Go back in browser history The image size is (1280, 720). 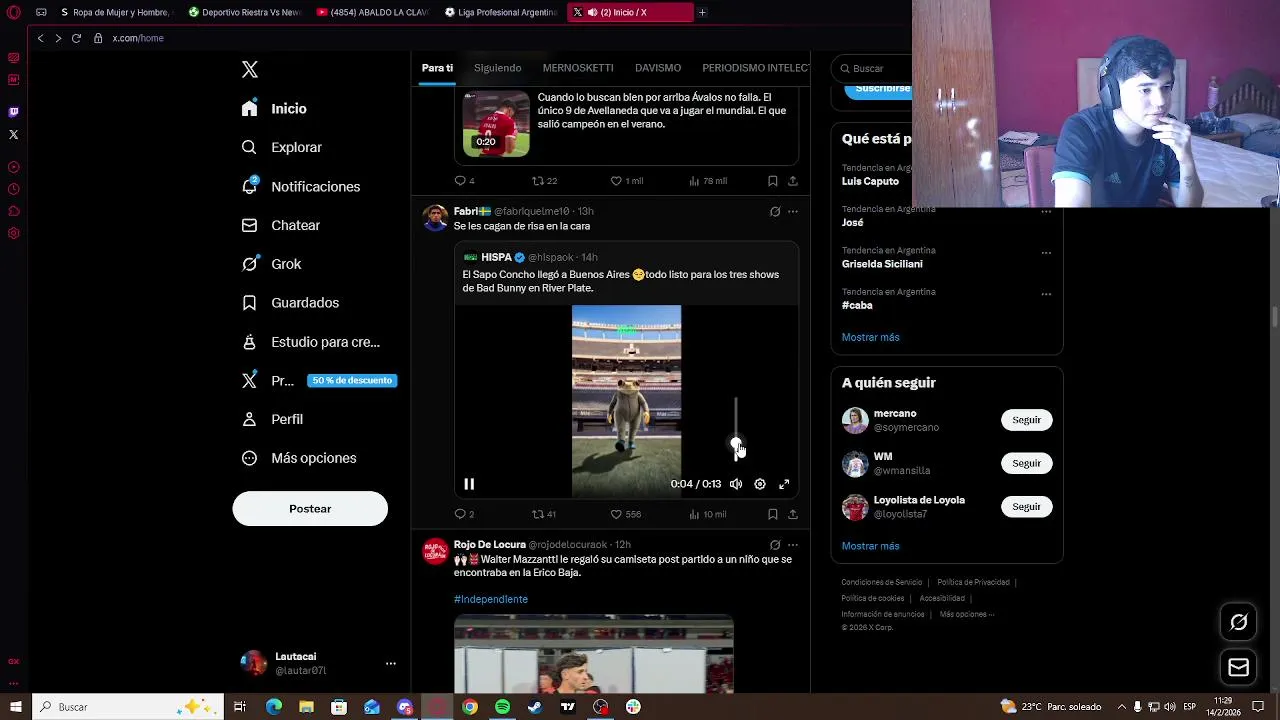coord(40,38)
